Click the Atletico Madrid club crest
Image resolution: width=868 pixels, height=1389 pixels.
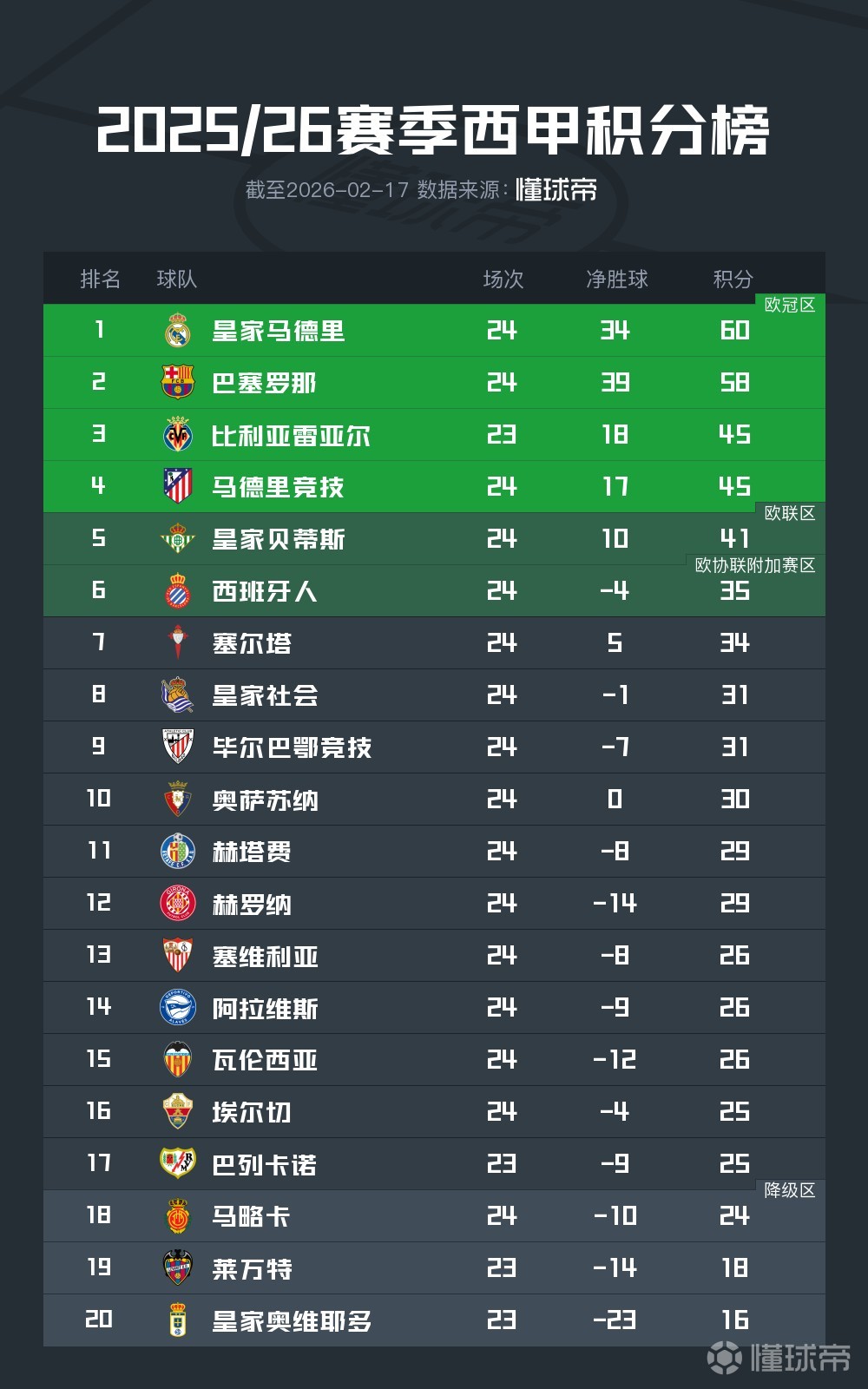pos(178,487)
